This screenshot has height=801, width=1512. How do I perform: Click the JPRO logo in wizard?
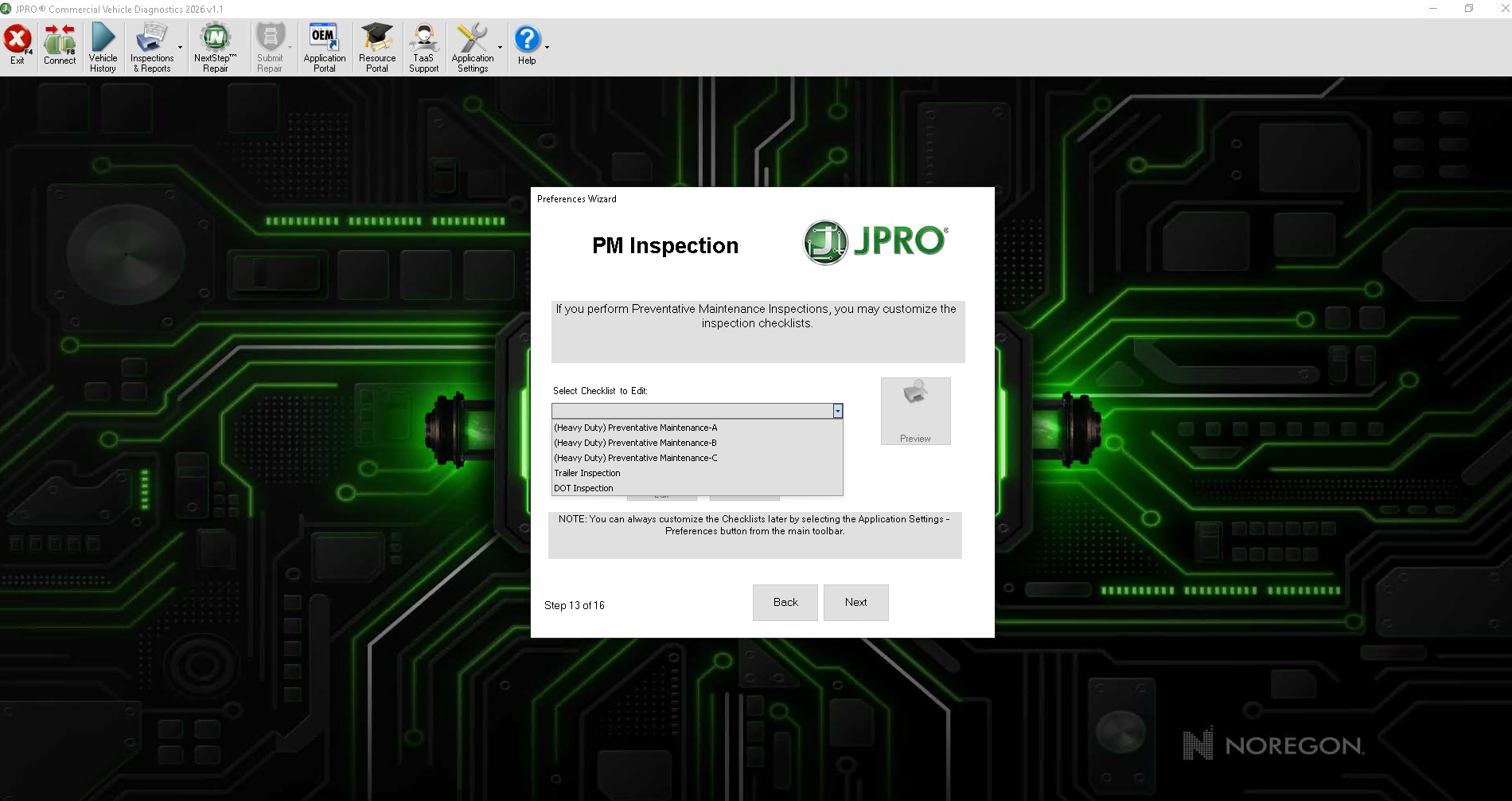876,242
